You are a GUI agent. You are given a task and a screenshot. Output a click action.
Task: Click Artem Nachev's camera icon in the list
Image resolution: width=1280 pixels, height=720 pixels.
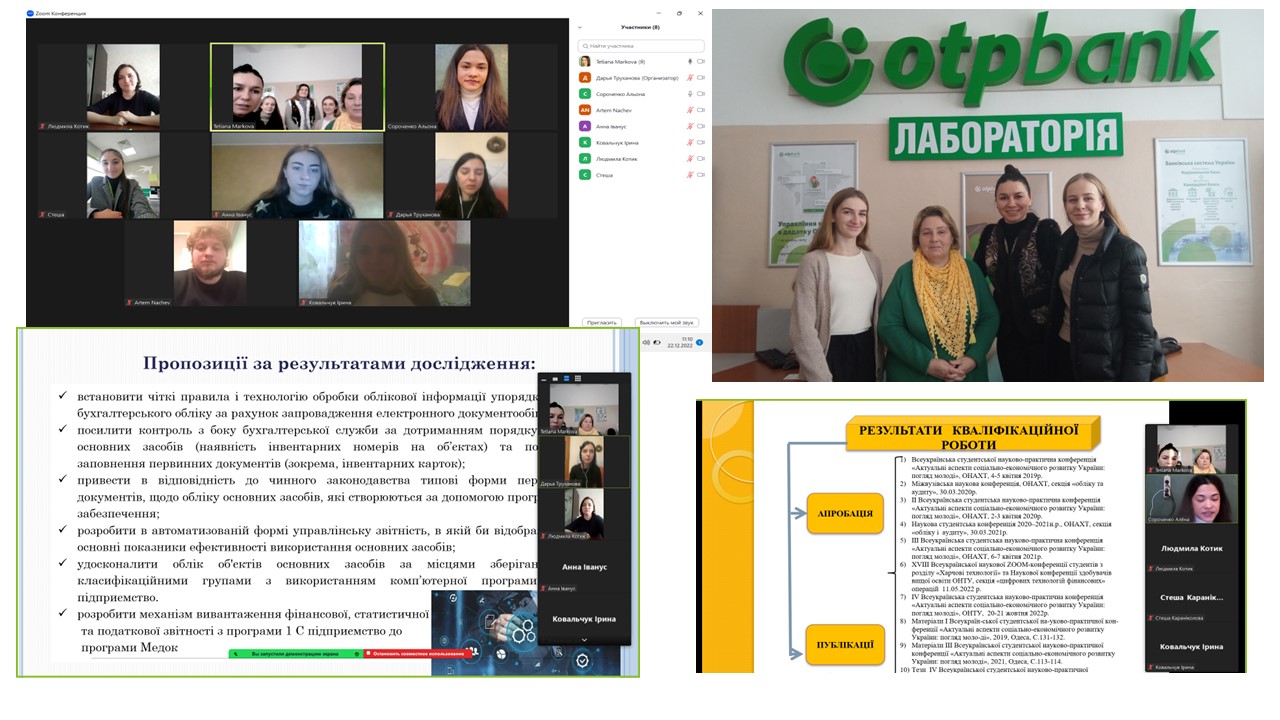701,110
